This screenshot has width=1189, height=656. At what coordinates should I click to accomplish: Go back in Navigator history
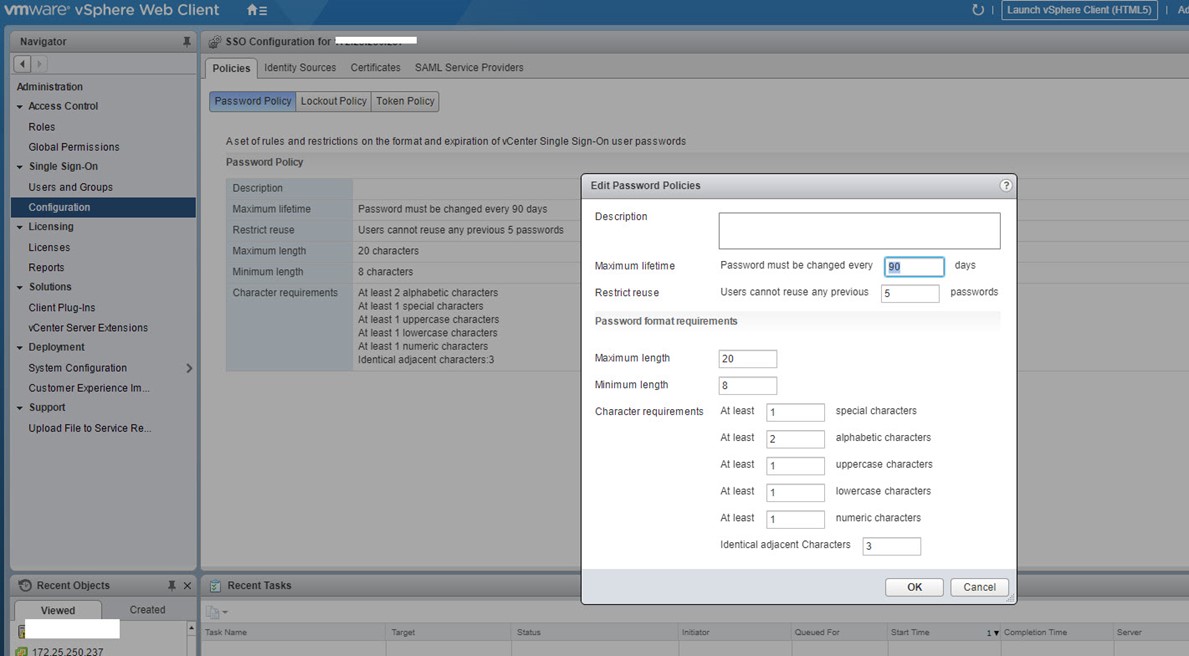tap(22, 64)
